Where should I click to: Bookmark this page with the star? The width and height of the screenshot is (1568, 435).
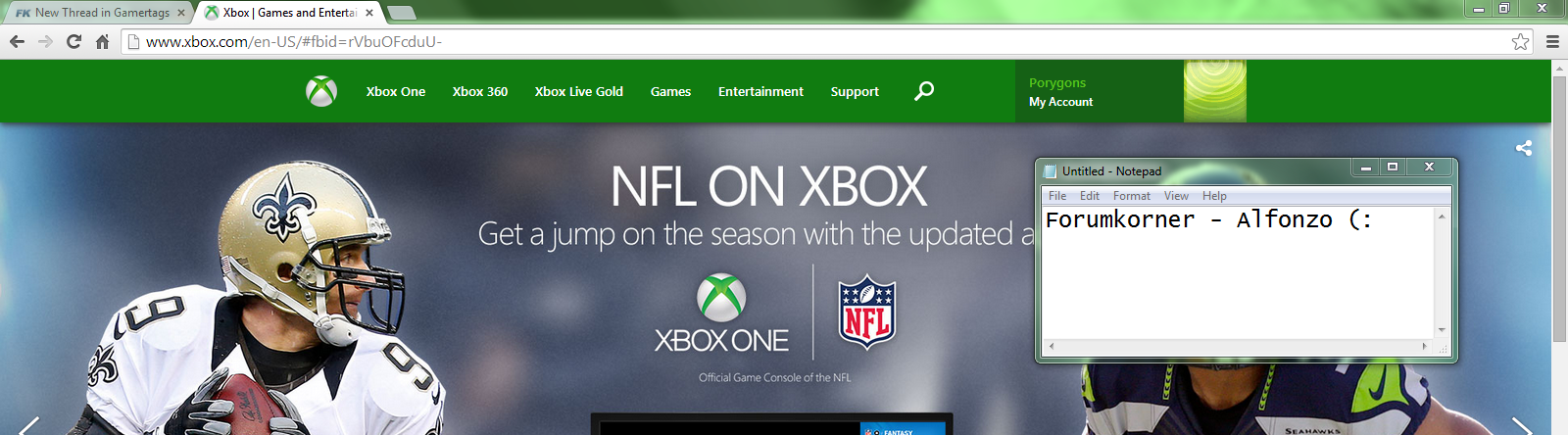(x=1520, y=41)
